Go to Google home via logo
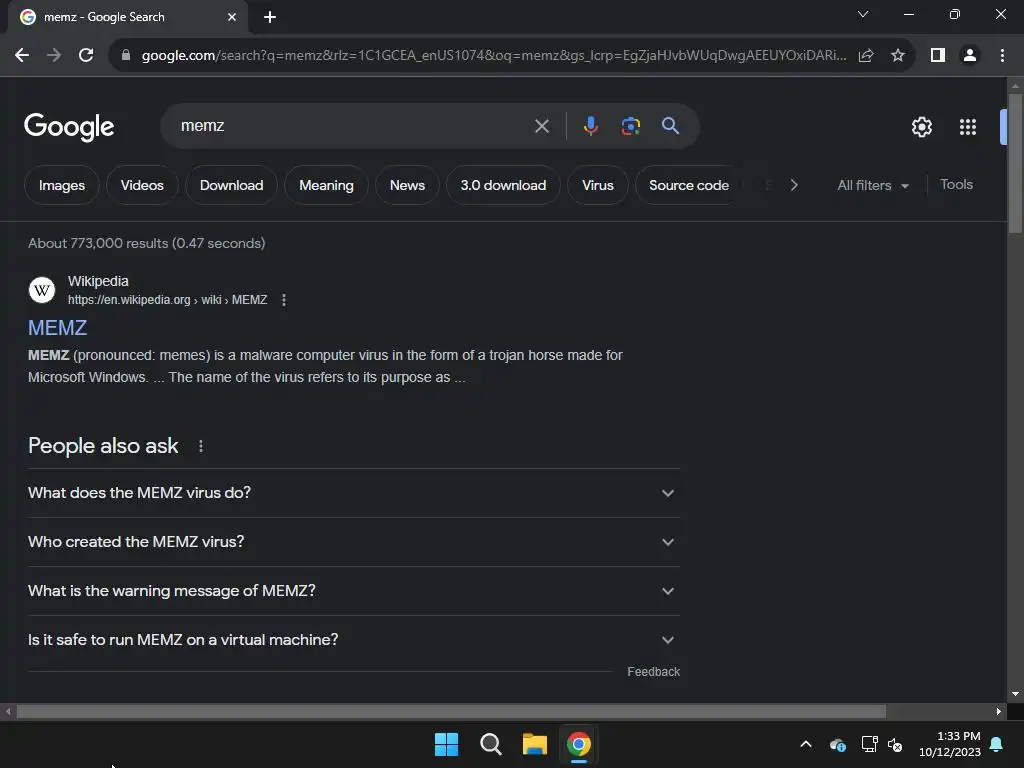Screen dimensions: 1024x768 click(x=69, y=126)
